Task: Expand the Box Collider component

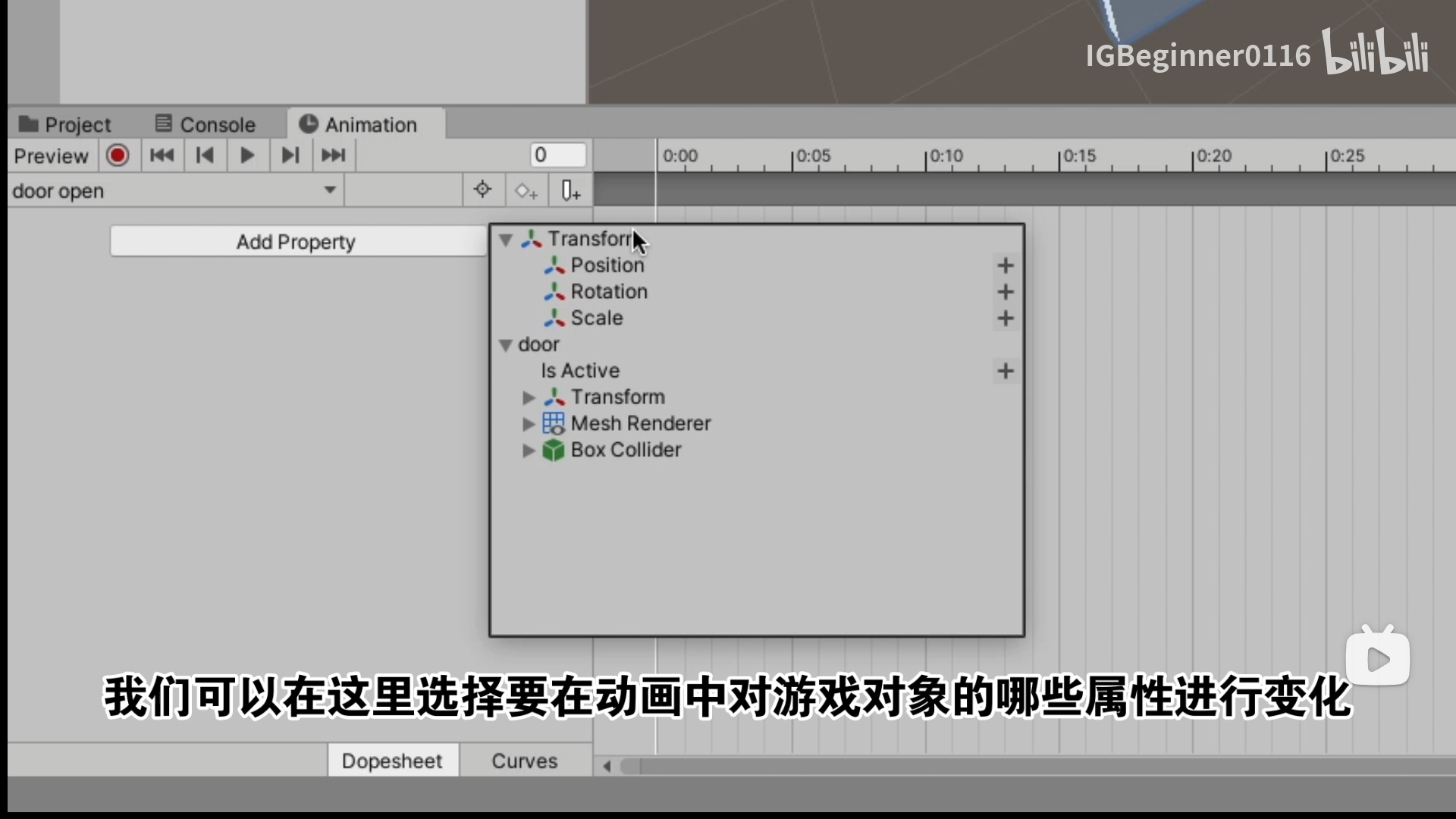Action: pos(529,450)
